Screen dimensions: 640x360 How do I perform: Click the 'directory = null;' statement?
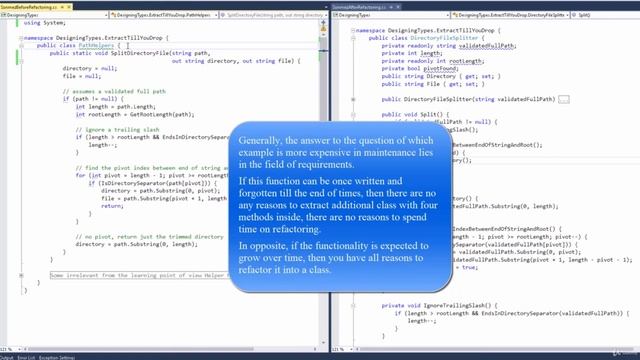tap(90, 69)
